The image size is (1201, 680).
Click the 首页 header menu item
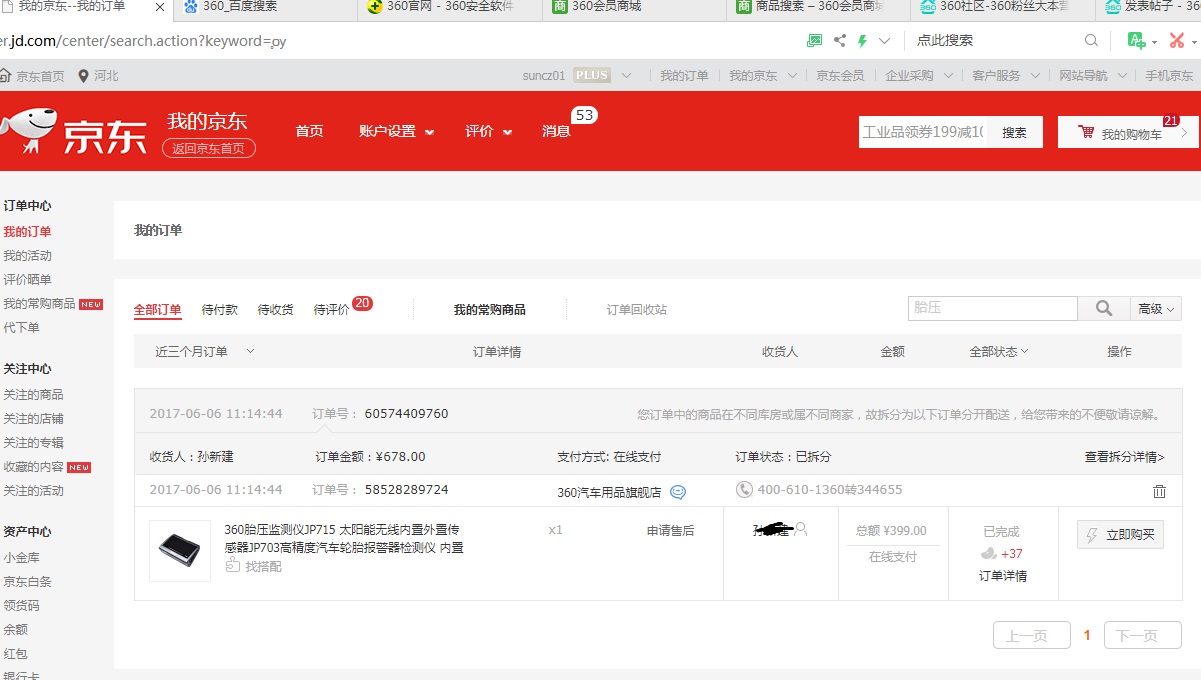coord(310,131)
